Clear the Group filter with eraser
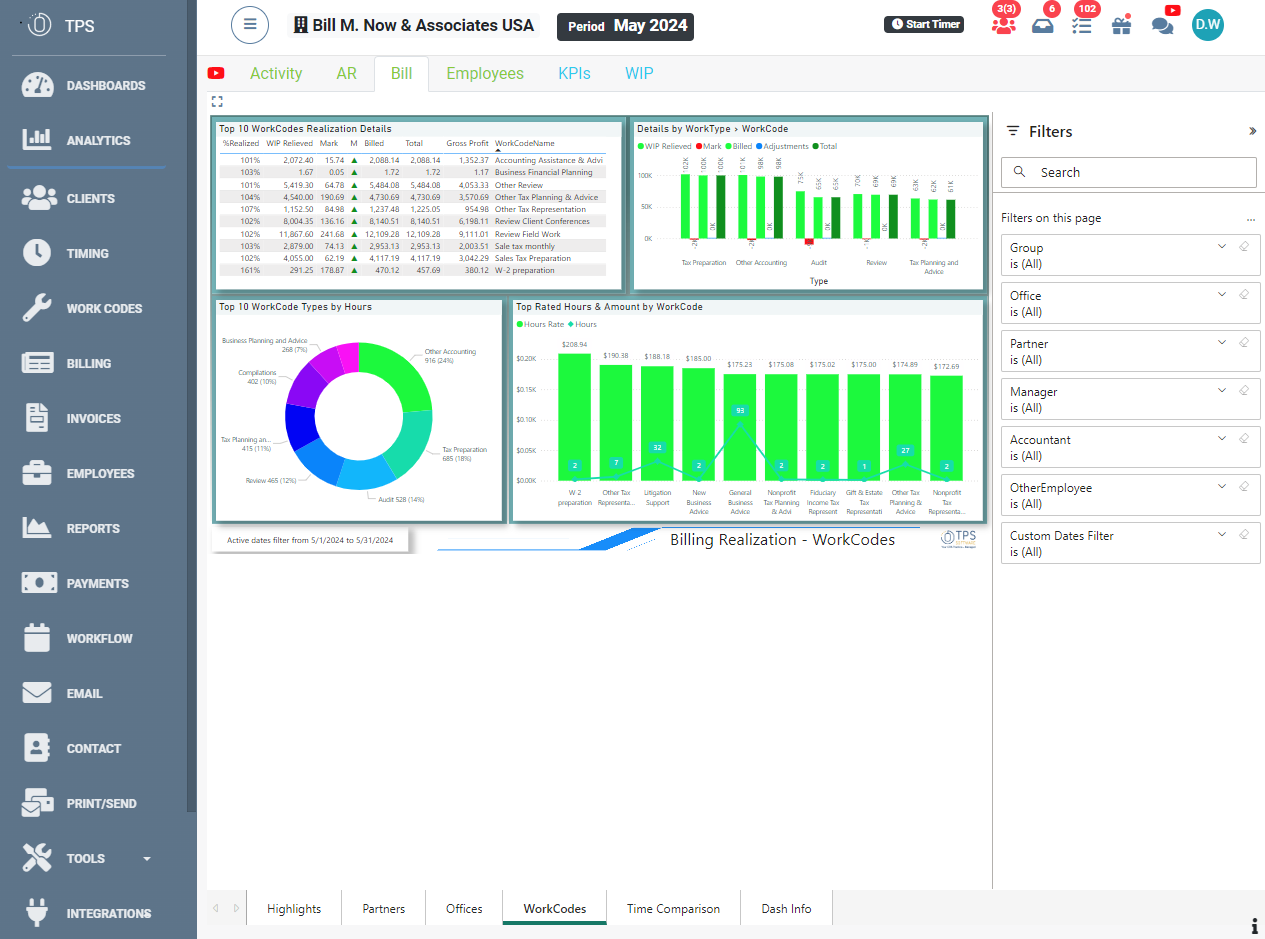 point(1244,246)
